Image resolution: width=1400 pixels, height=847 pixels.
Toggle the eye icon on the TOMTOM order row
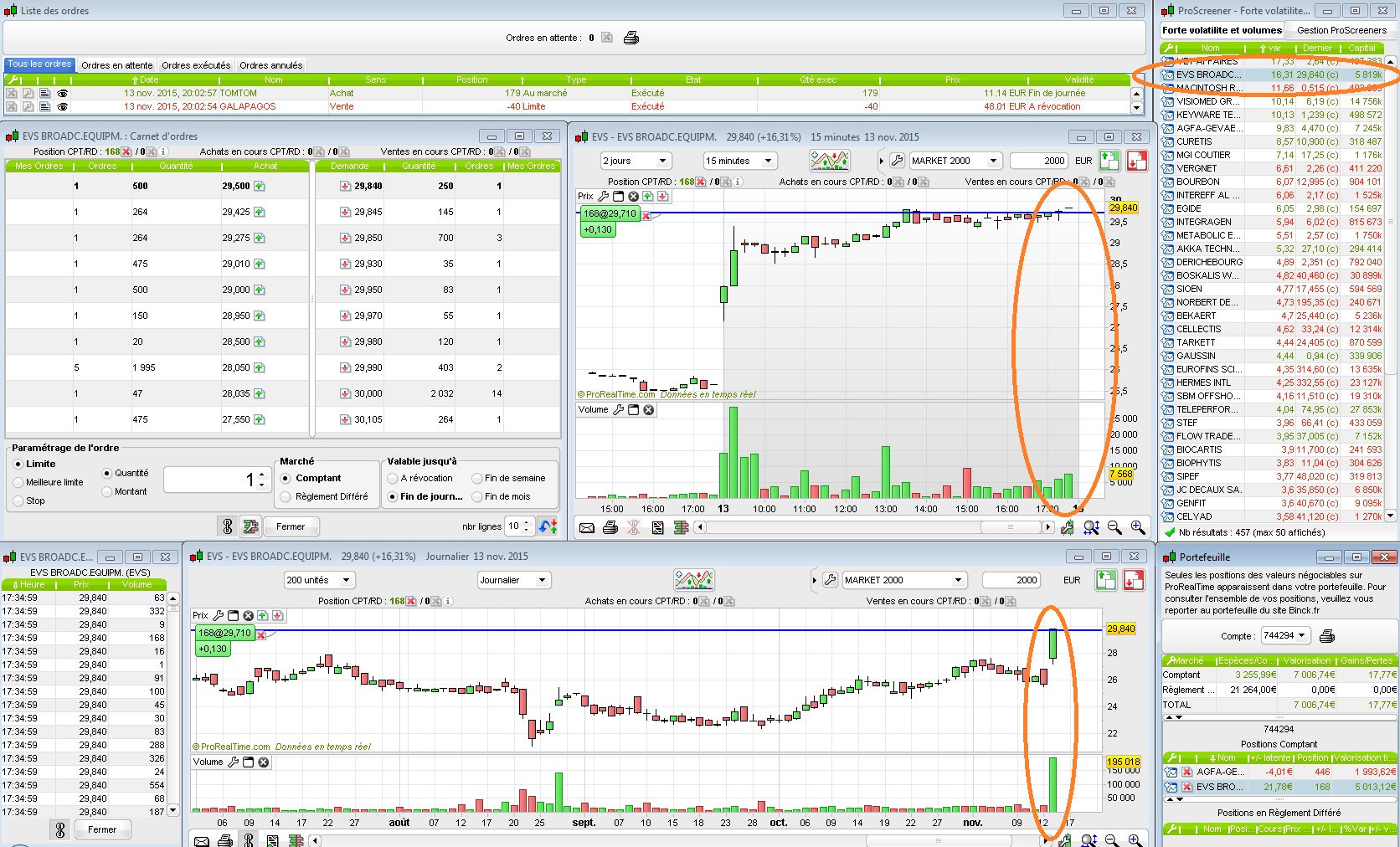click(x=62, y=94)
